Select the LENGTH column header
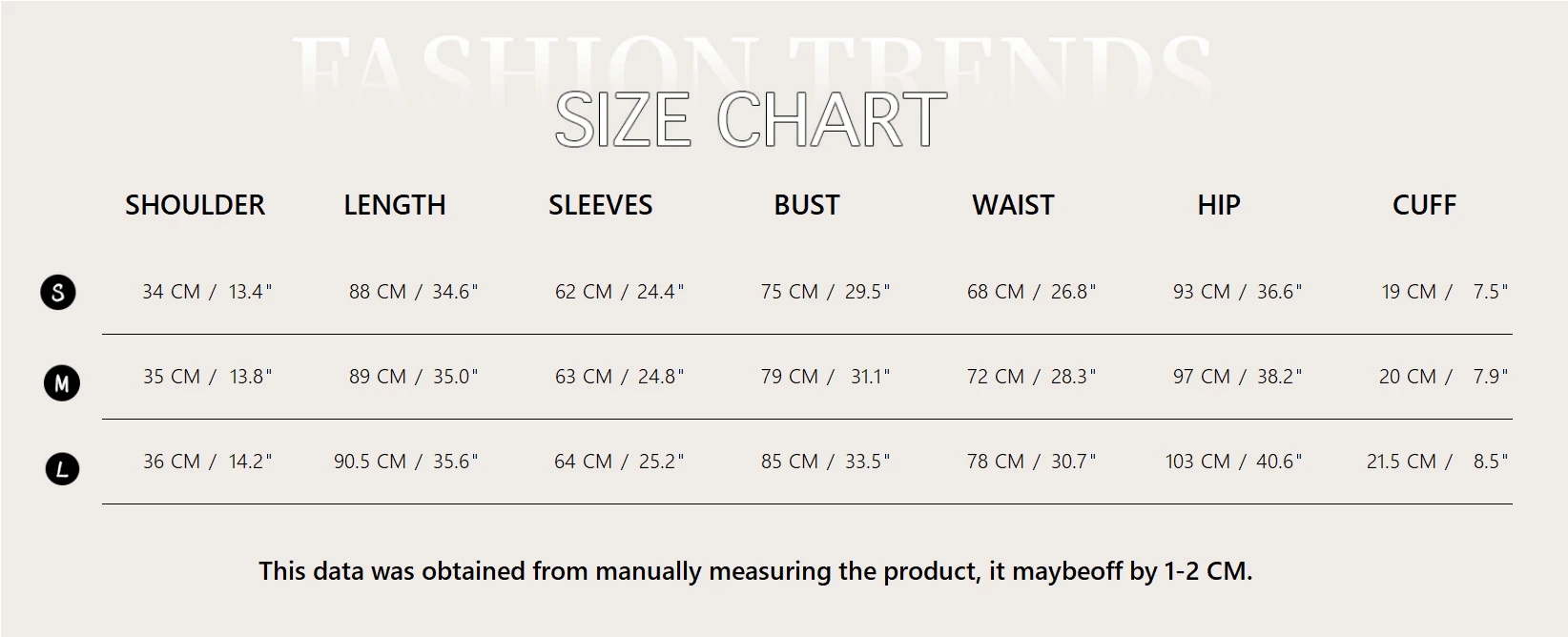Viewport: 1568px width, 637px height. (395, 205)
